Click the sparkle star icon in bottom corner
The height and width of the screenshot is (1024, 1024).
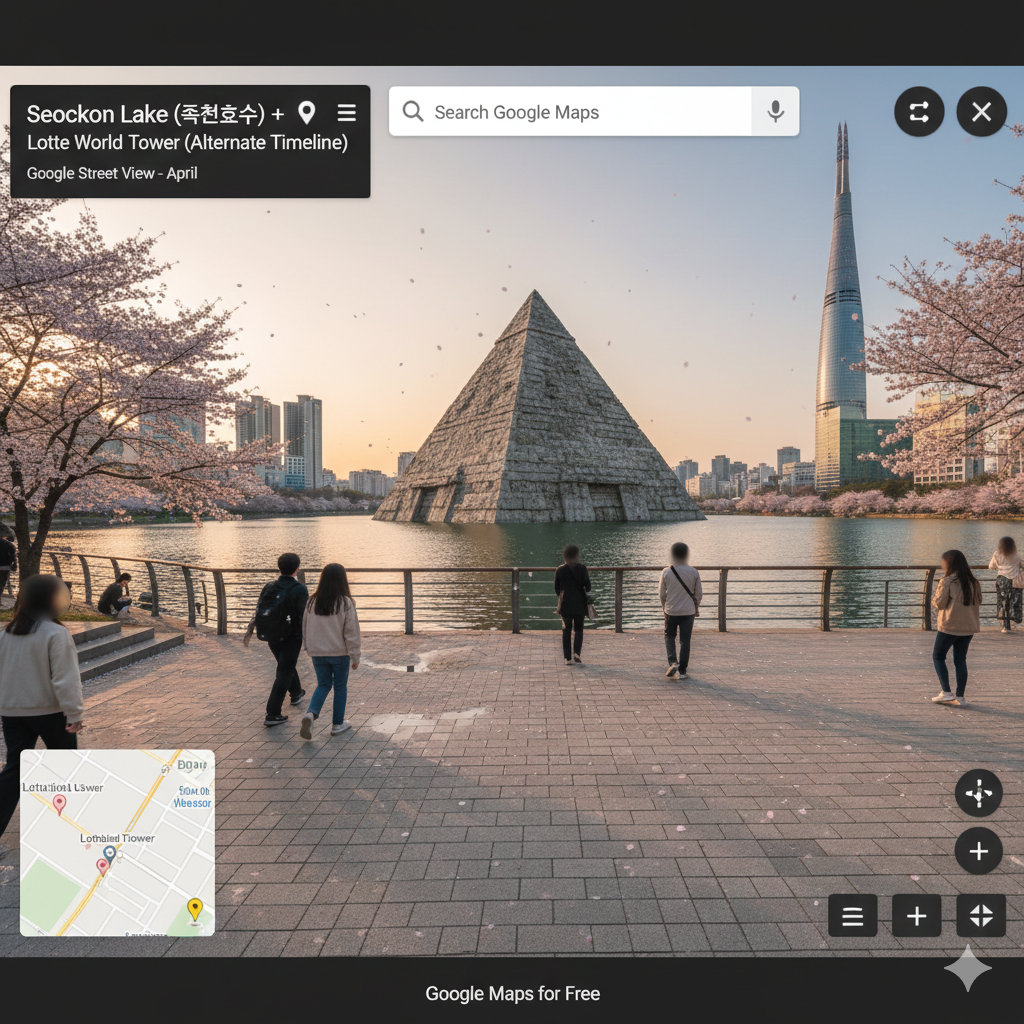(x=967, y=968)
